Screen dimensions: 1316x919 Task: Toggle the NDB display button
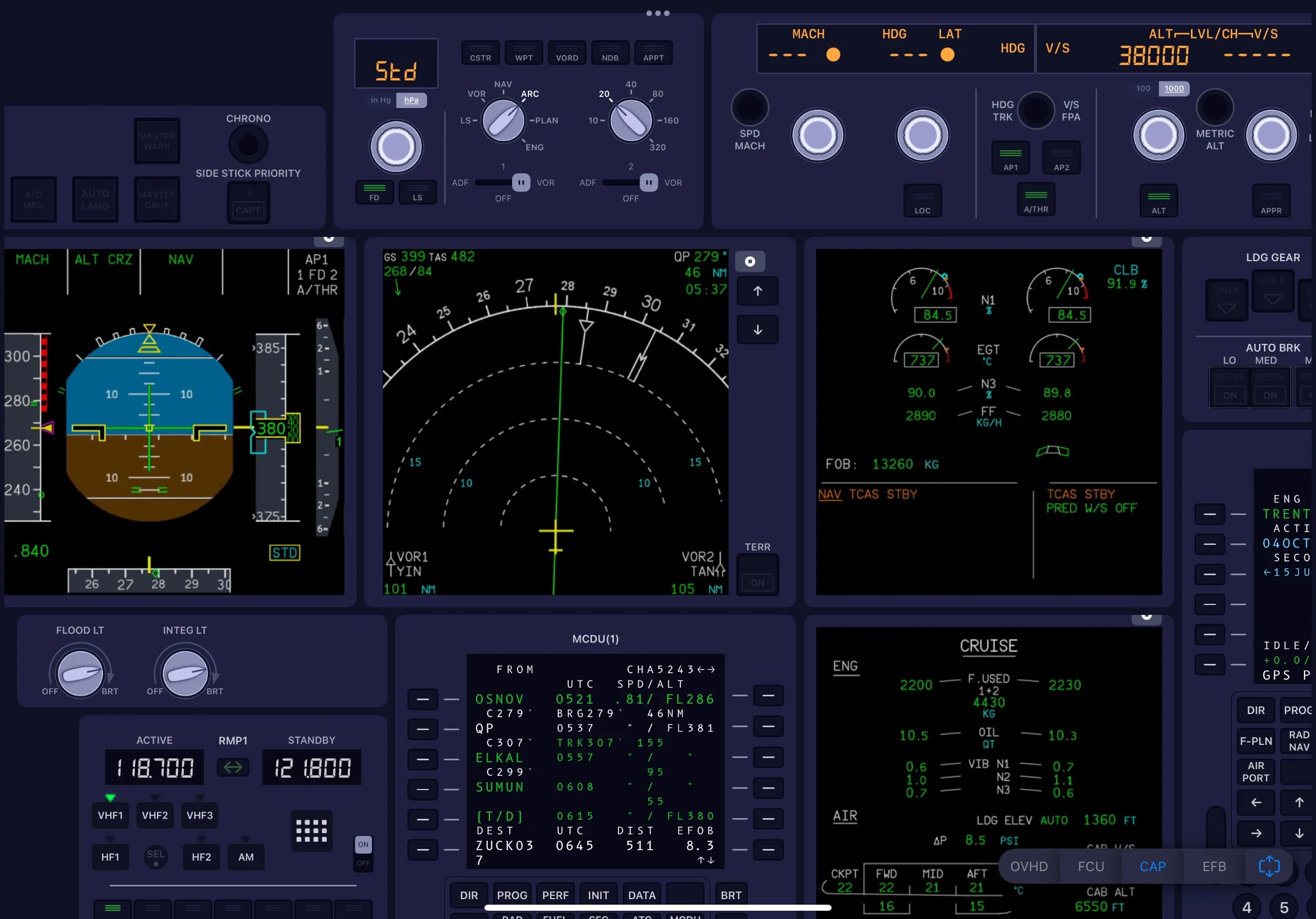point(611,53)
